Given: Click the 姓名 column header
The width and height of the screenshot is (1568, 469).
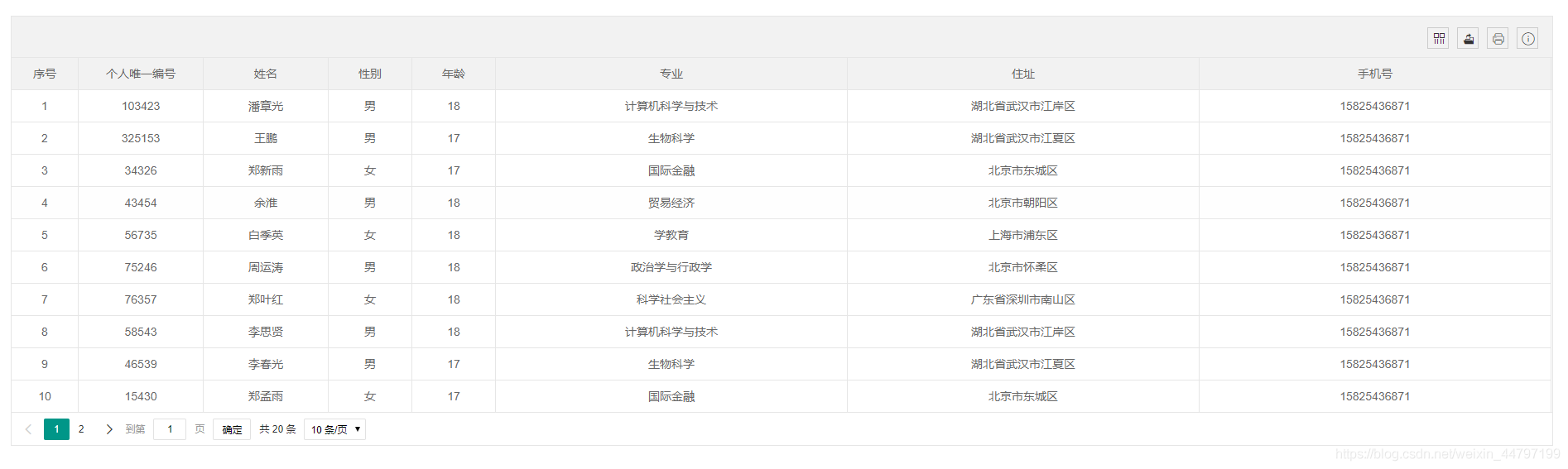Looking at the screenshot, I should tap(266, 74).
